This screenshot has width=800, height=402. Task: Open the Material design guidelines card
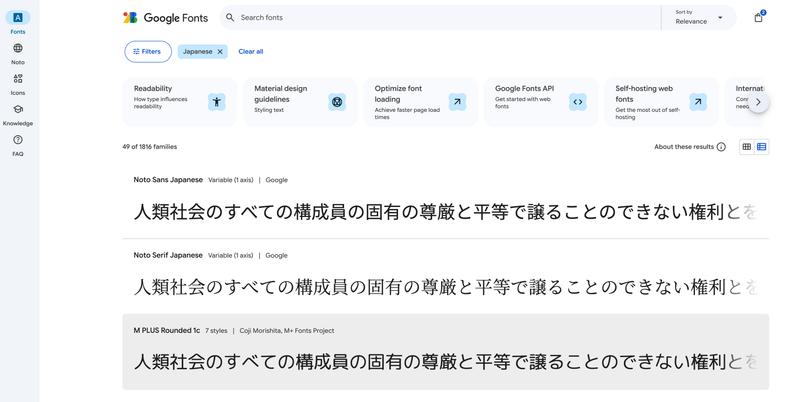300,102
